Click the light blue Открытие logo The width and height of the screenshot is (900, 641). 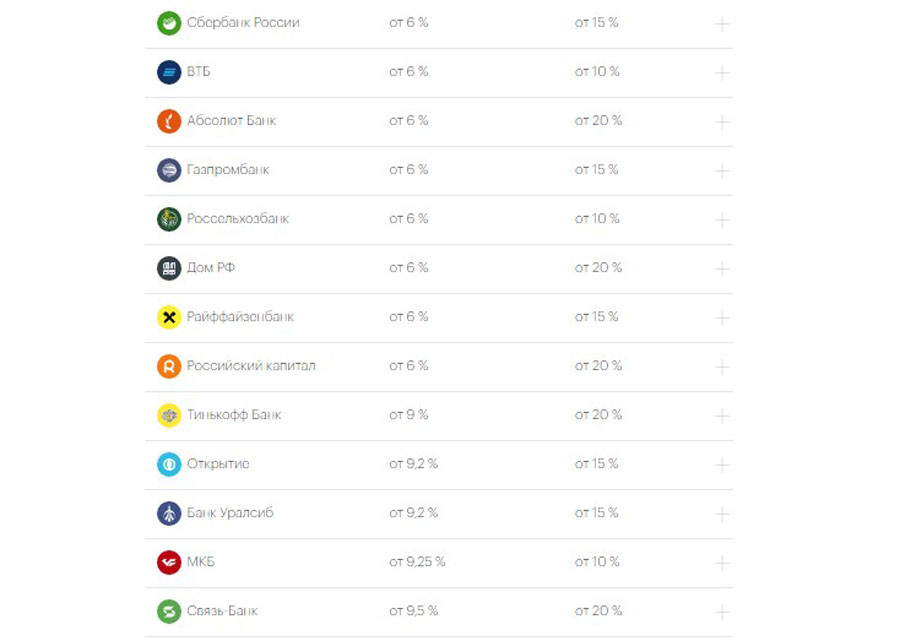tap(169, 464)
